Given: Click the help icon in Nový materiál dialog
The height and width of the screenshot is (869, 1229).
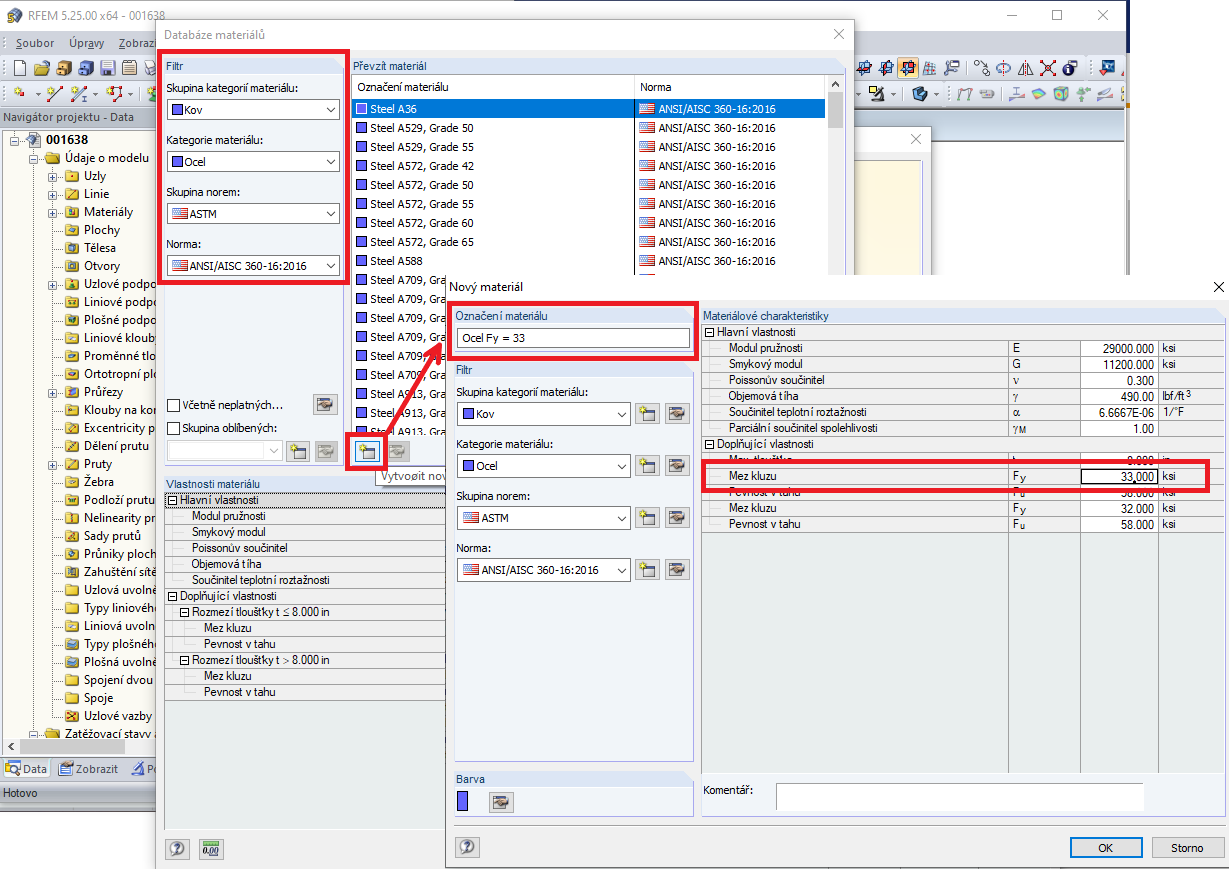Looking at the screenshot, I should [467, 847].
